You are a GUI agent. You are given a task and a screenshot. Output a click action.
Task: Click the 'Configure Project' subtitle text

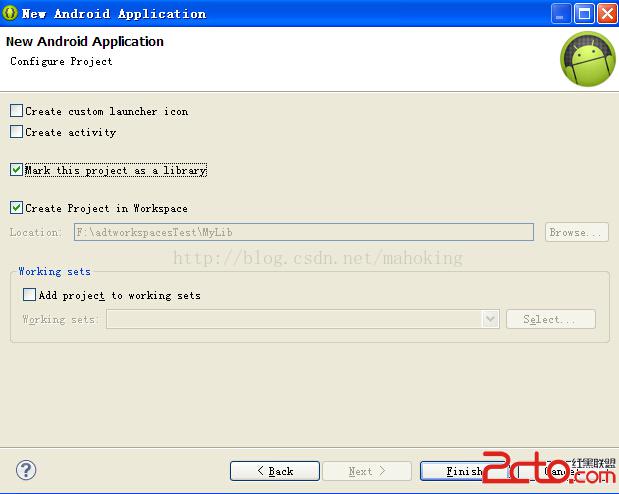[61, 62]
